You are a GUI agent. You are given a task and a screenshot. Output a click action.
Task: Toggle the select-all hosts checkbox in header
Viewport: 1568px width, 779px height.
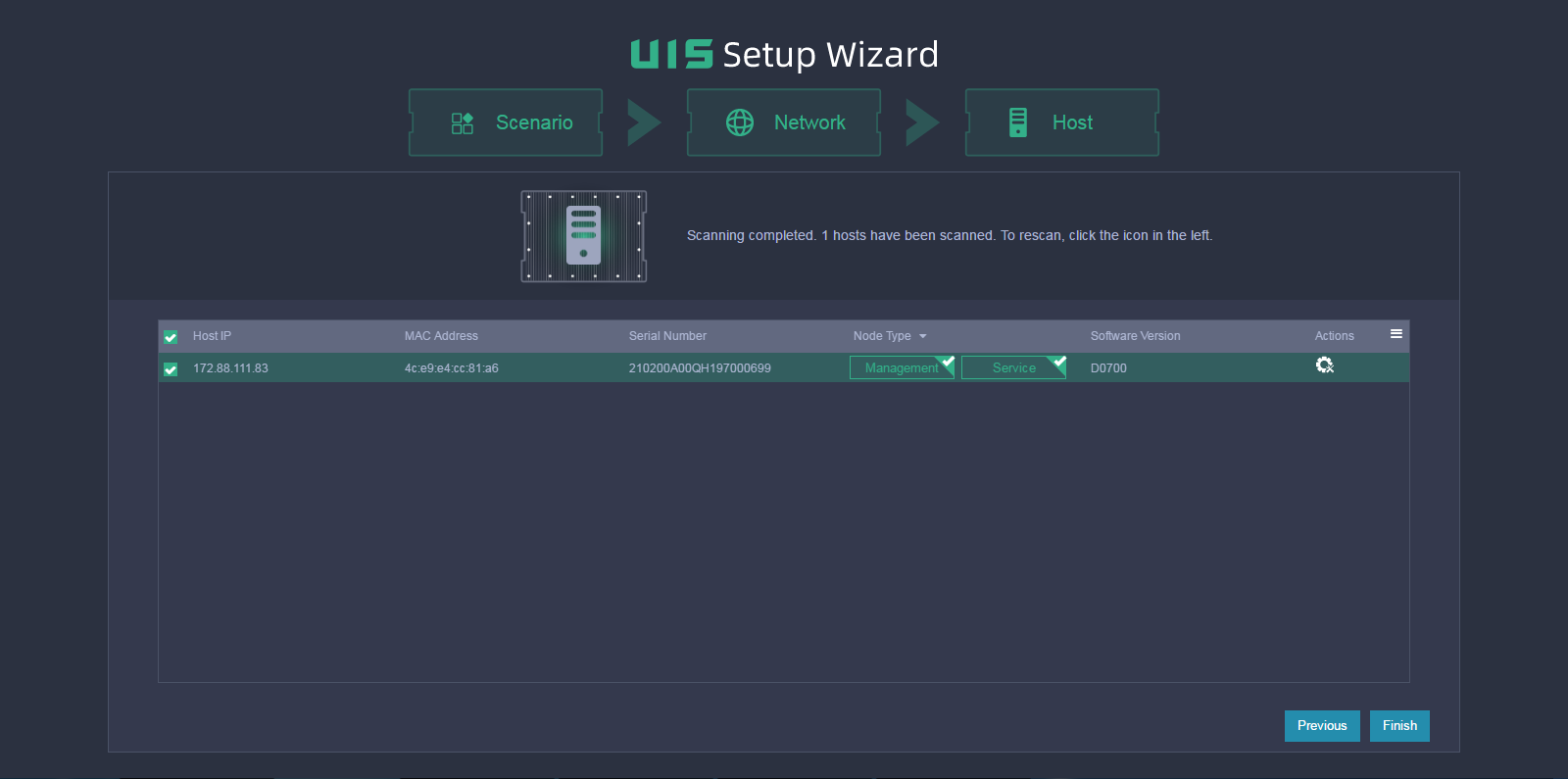(x=171, y=337)
